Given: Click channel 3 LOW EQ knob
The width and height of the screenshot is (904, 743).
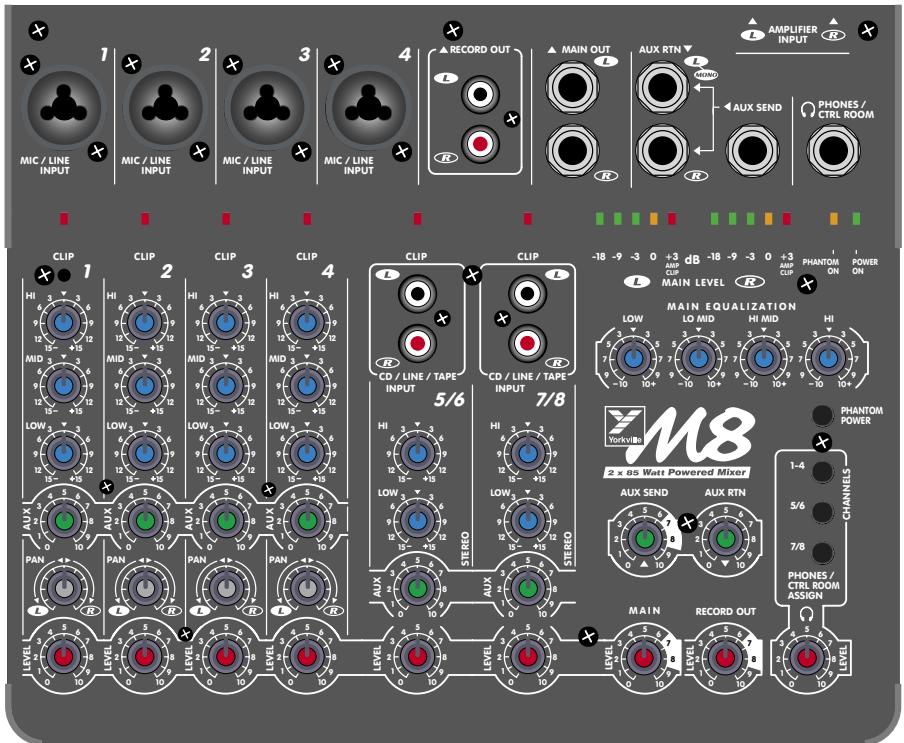Looking at the screenshot, I should point(225,453).
